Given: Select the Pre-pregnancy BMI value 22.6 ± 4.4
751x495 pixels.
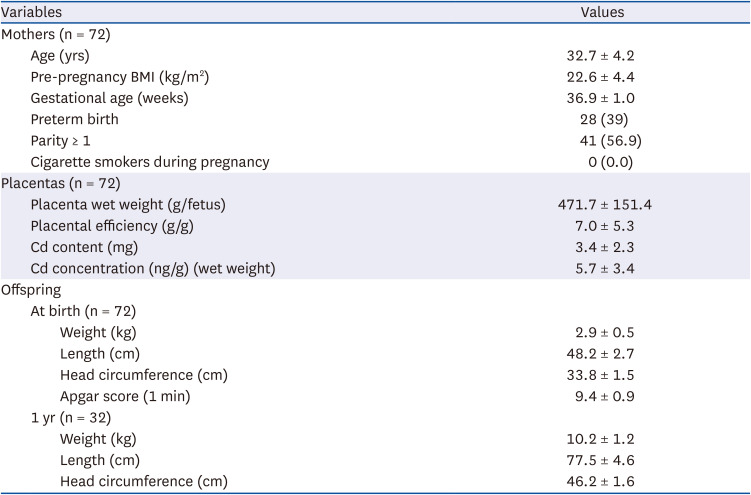Looking at the screenshot, I should [601, 76].
